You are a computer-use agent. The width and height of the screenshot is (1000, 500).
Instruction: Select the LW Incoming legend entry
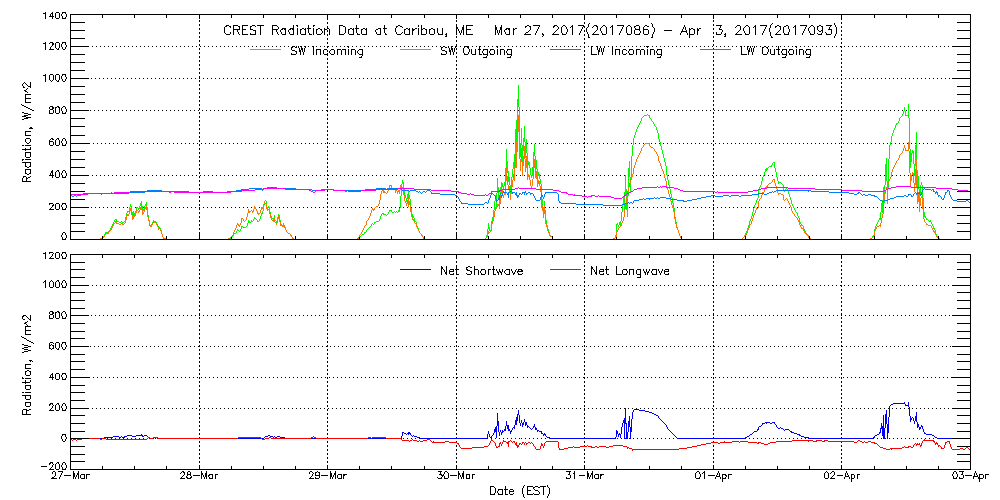pyautogui.click(x=626, y=52)
